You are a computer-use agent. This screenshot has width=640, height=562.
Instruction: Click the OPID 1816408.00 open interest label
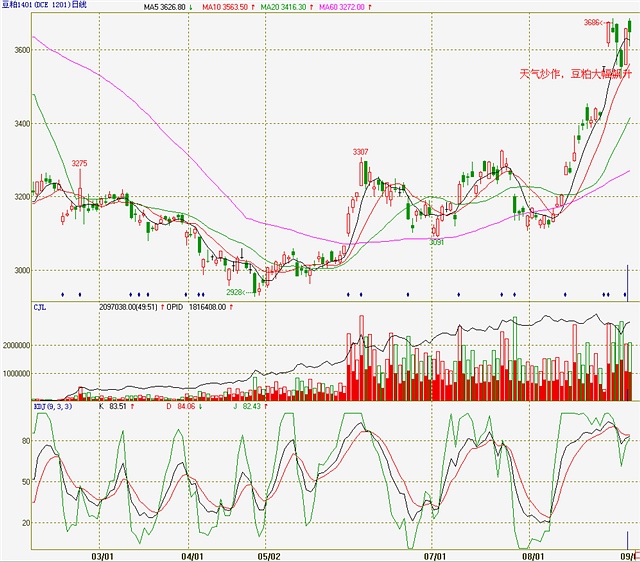tap(196, 307)
